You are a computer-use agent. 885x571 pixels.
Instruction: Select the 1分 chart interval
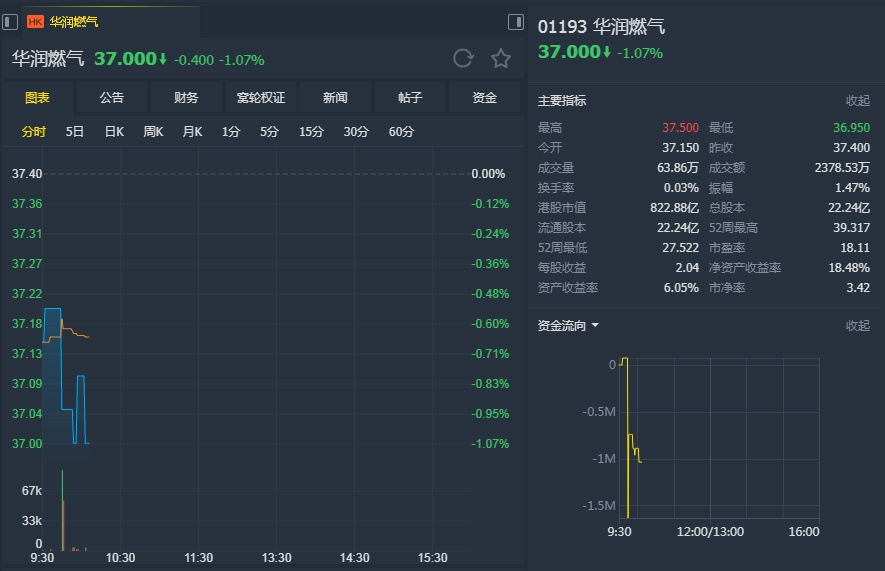pos(230,131)
